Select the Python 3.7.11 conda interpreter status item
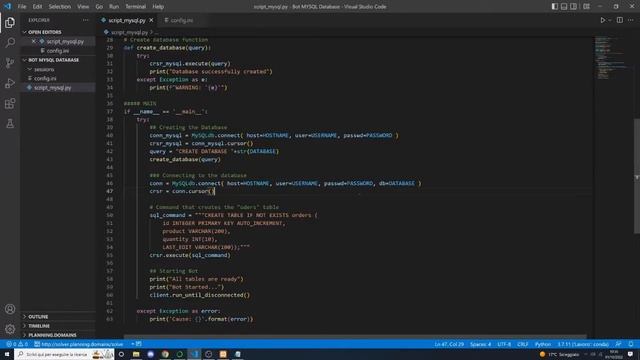Image resolution: width=640 pixels, height=360 pixels. [x=583, y=344]
